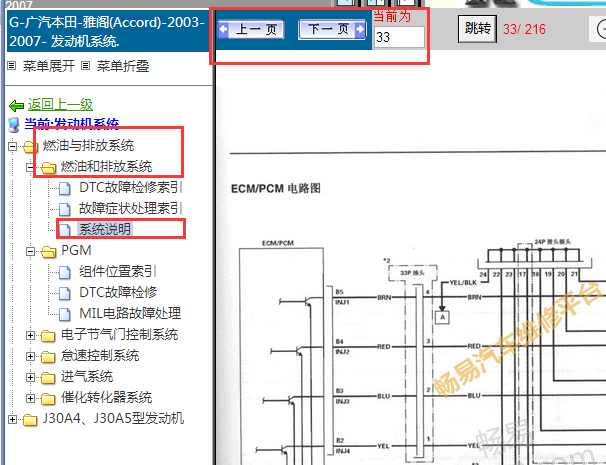Image resolution: width=606 pixels, height=465 pixels.
Task: Open 故障症状处理索引 page
Action: (130, 208)
